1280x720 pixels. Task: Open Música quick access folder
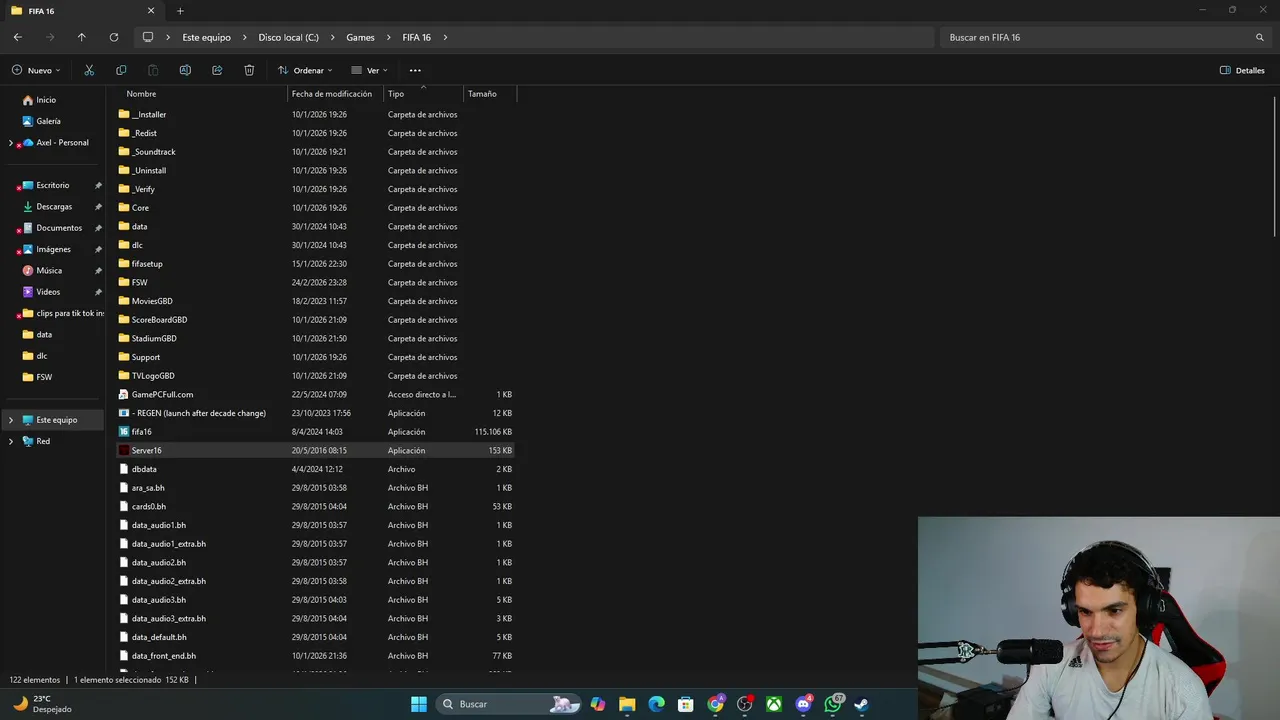click(x=49, y=271)
